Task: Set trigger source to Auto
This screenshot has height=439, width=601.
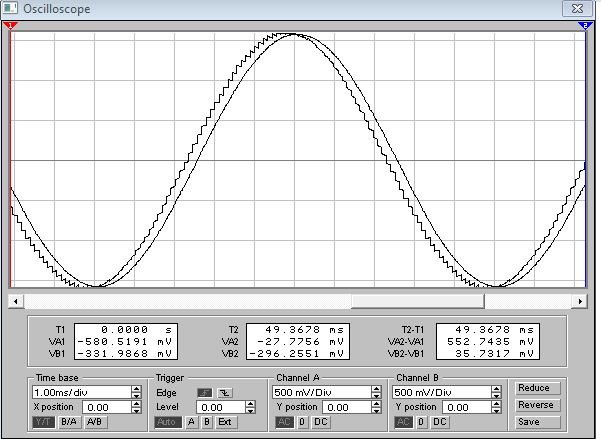Action: 168,422
